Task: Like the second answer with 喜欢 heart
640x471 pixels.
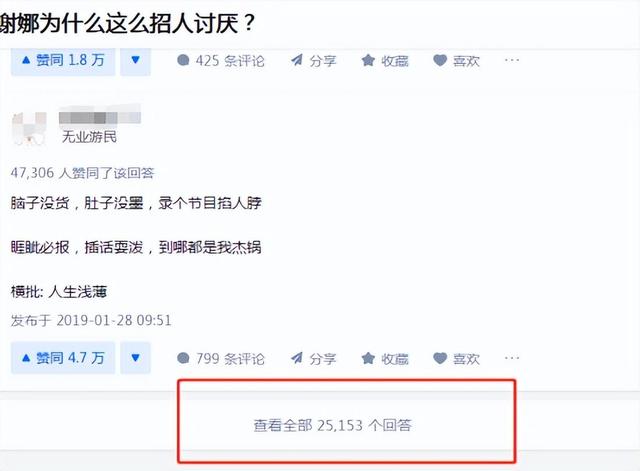Action: pos(456,359)
